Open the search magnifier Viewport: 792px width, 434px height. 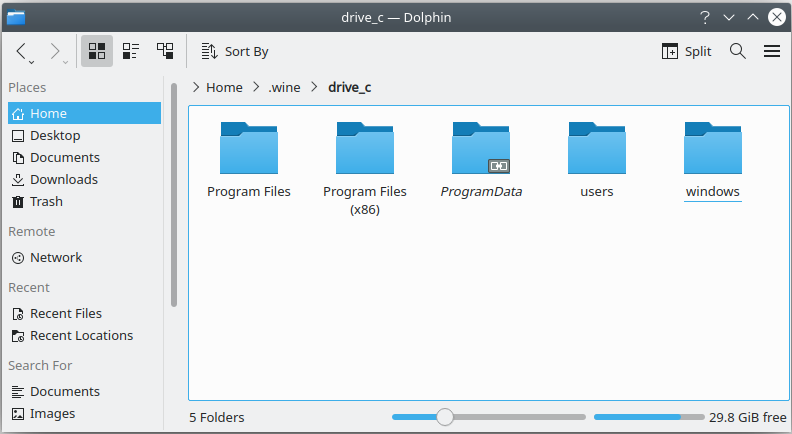point(737,51)
